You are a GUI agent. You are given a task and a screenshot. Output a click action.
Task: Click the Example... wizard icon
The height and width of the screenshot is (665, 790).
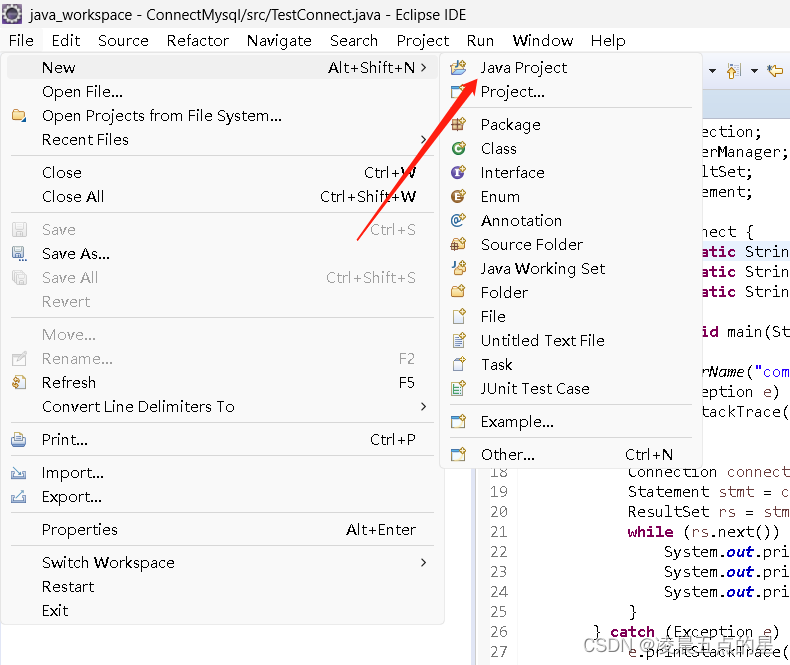click(x=458, y=421)
